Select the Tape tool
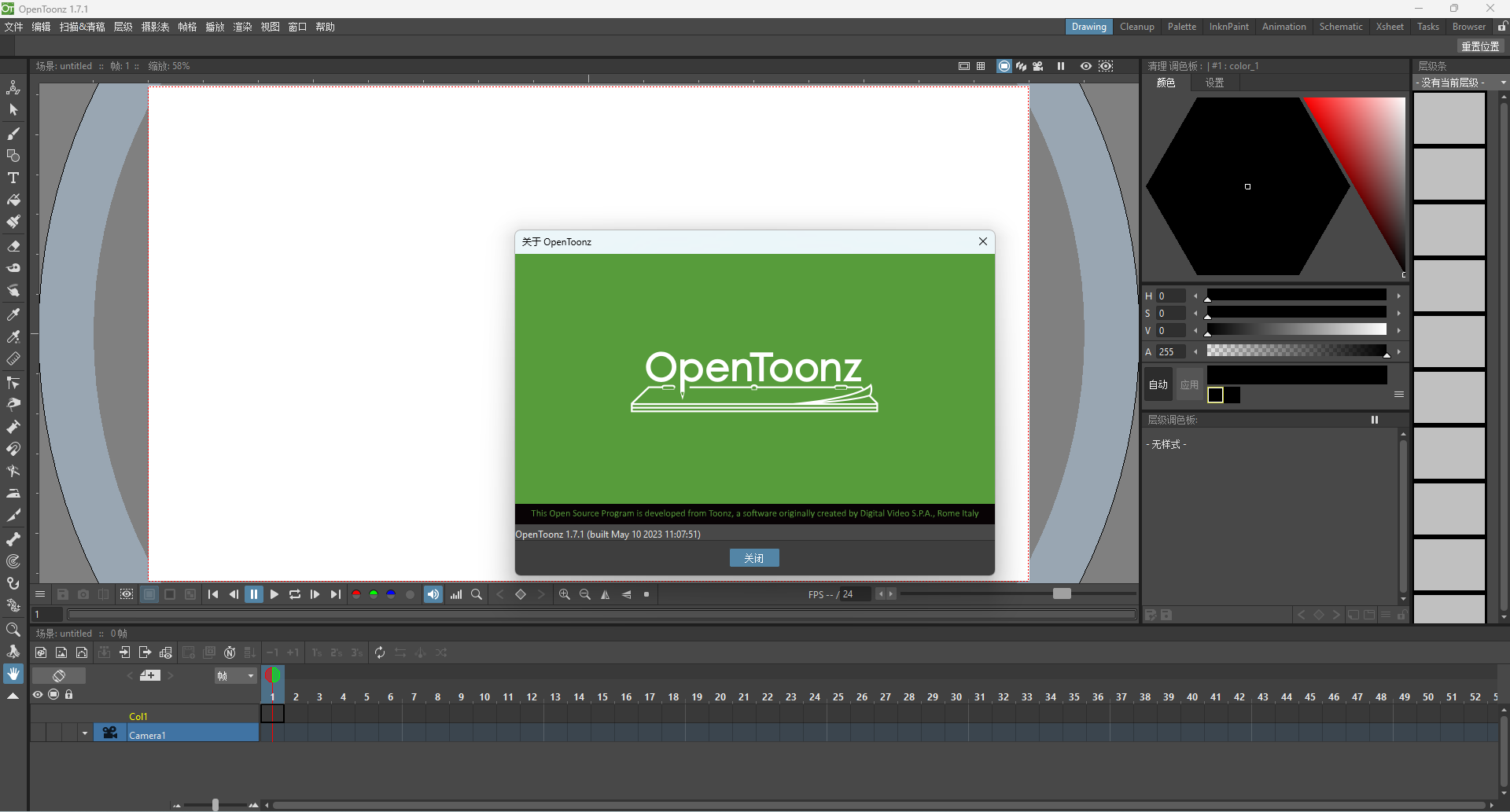This screenshot has height=812, width=1510. point(13,268)
